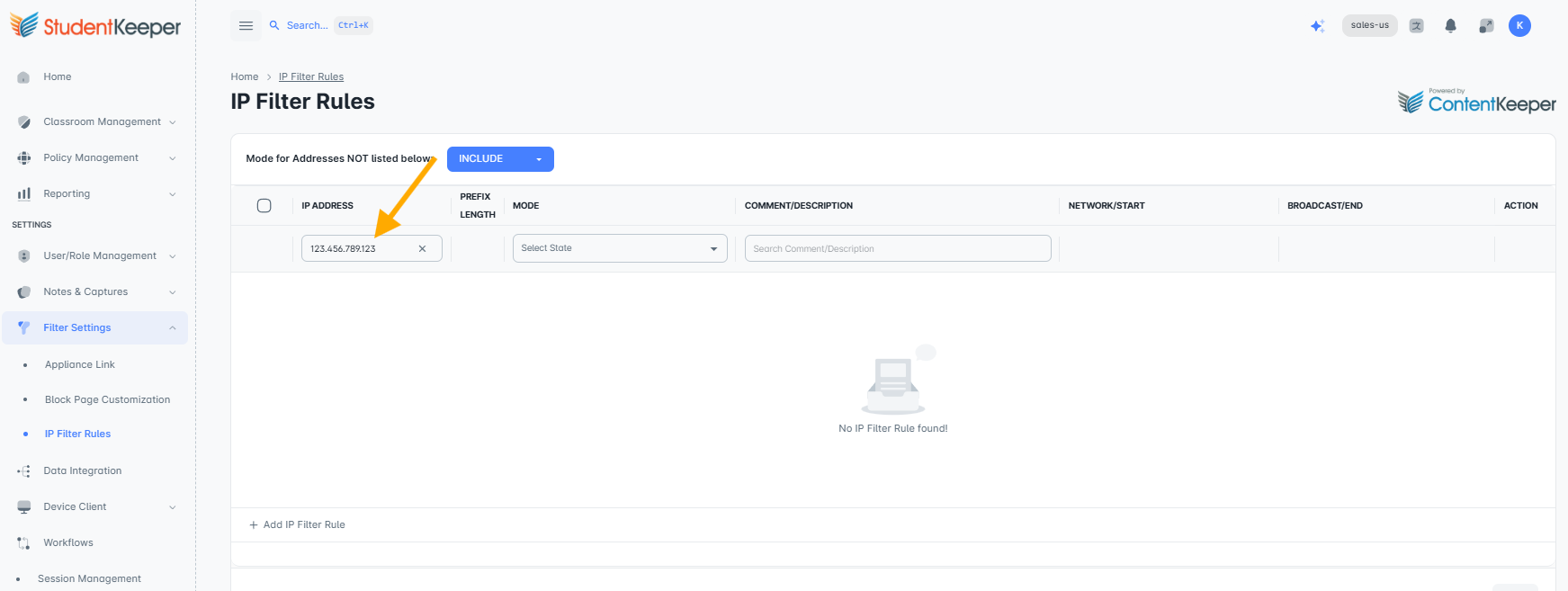Open the AI sparkle assistant icon
The height and width of the screenshot is (591, 1568).
[1318, 26]
